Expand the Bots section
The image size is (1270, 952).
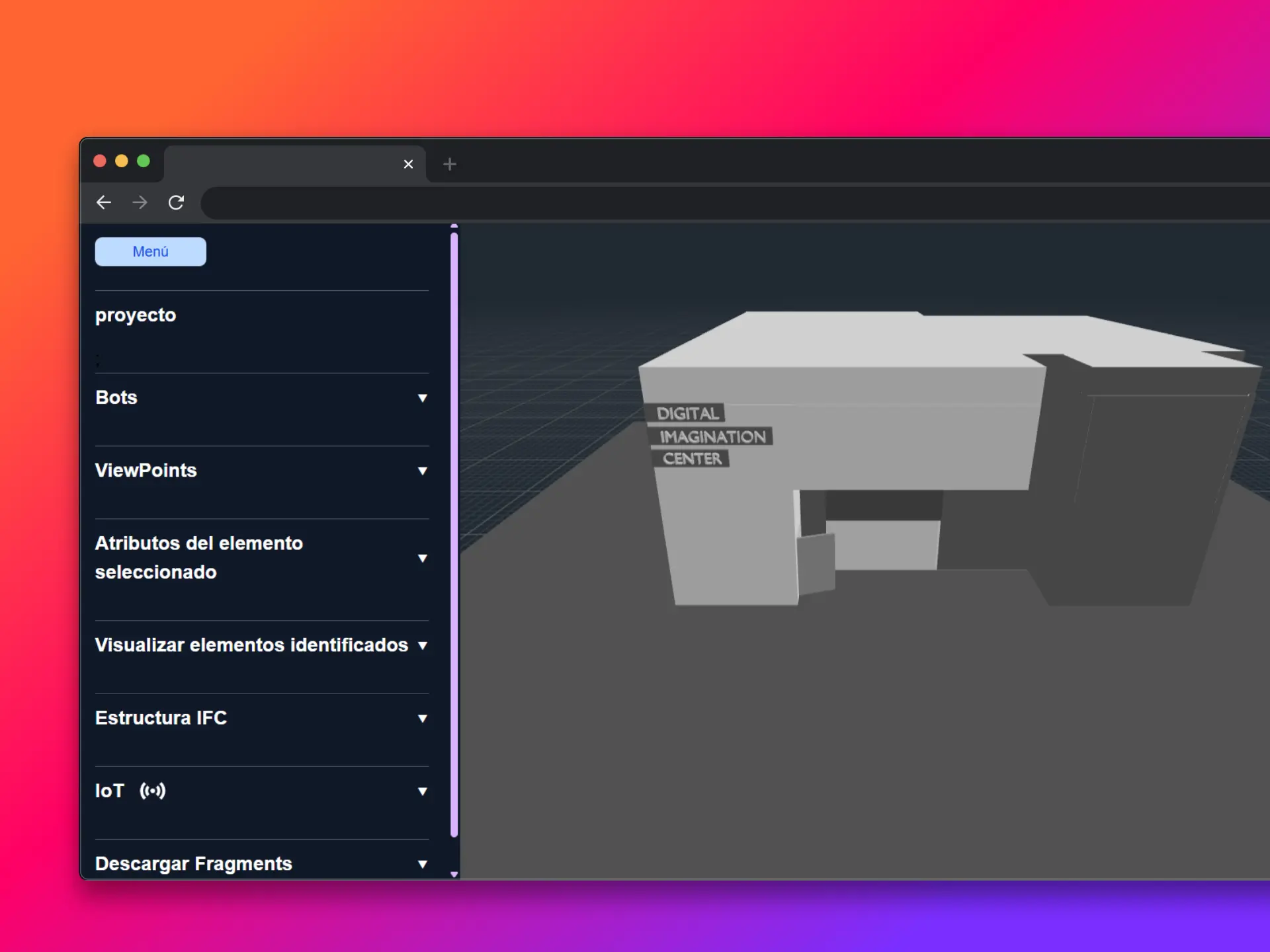coord(423,398)
